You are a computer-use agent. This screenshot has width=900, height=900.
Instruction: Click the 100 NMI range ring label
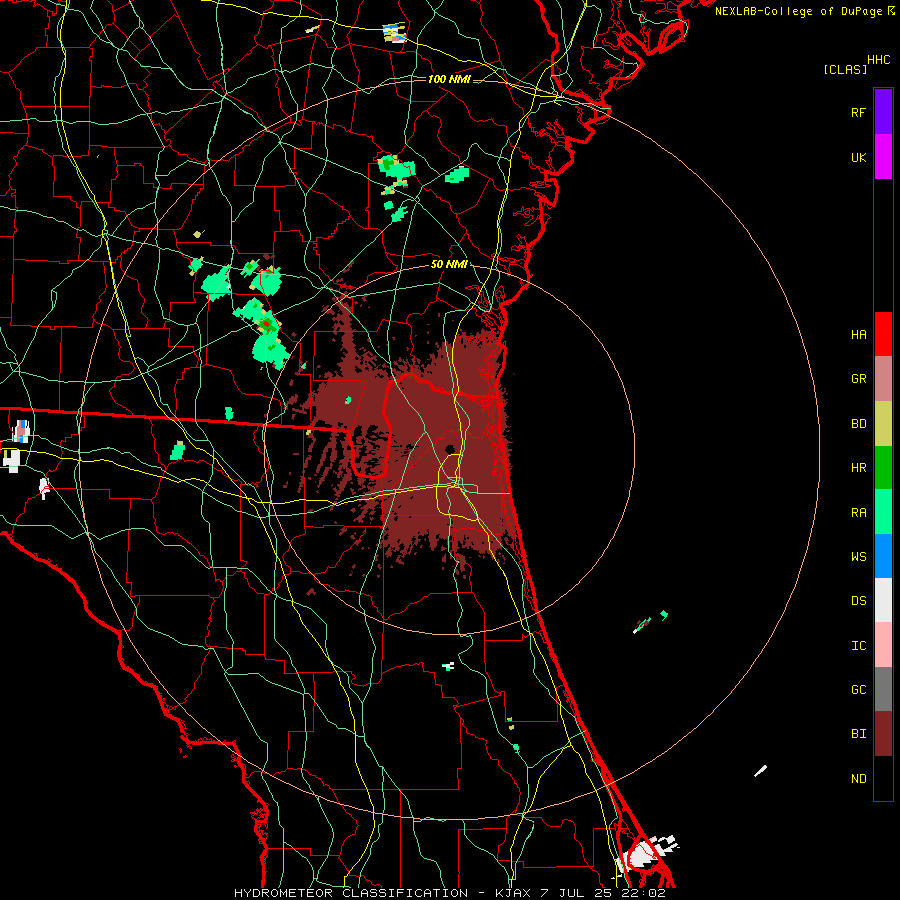[449, 79]
